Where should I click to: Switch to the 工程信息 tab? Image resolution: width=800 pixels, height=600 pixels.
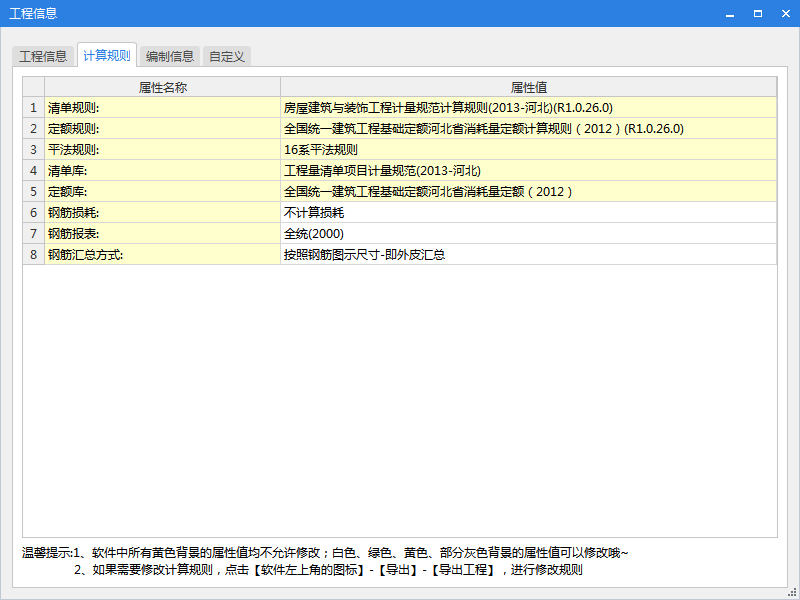pyautogui.click(x=43, y=56)
